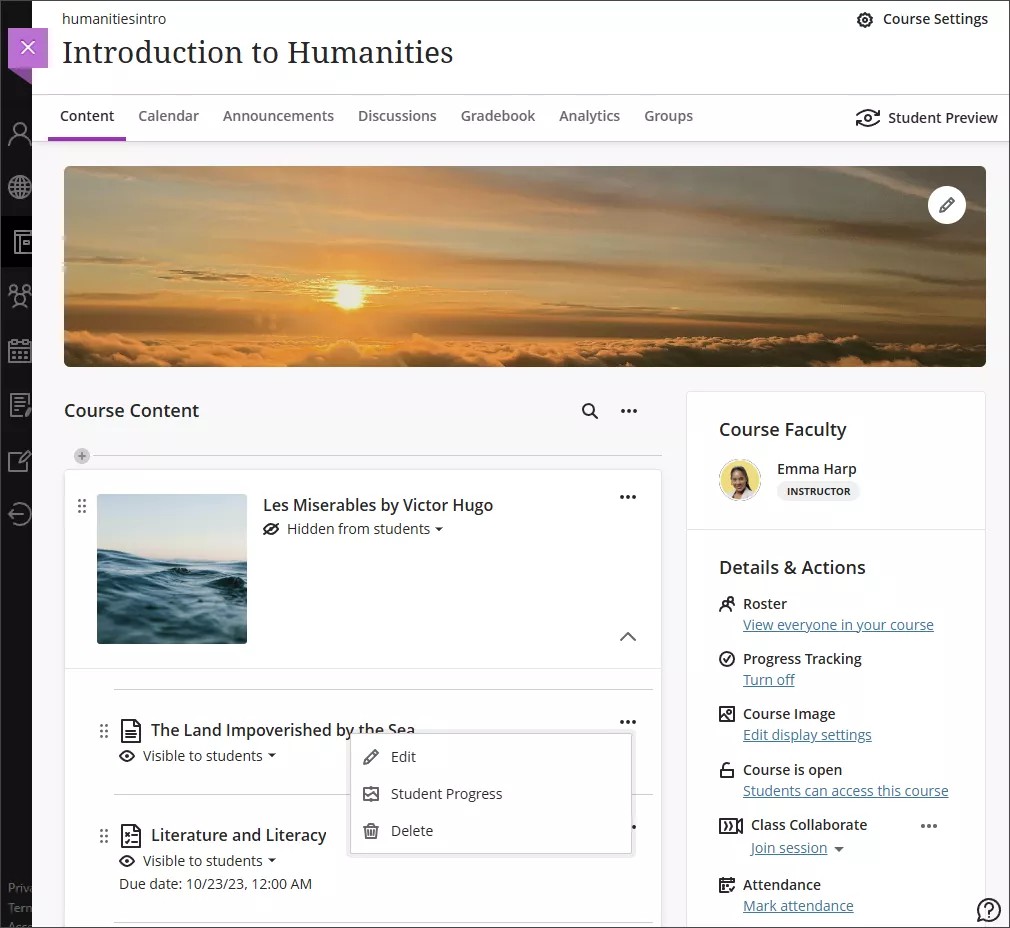Collapse the Les Miserables module with the chevron
This screenshot has height=928, width=1010.
click(x=628, y=637)
